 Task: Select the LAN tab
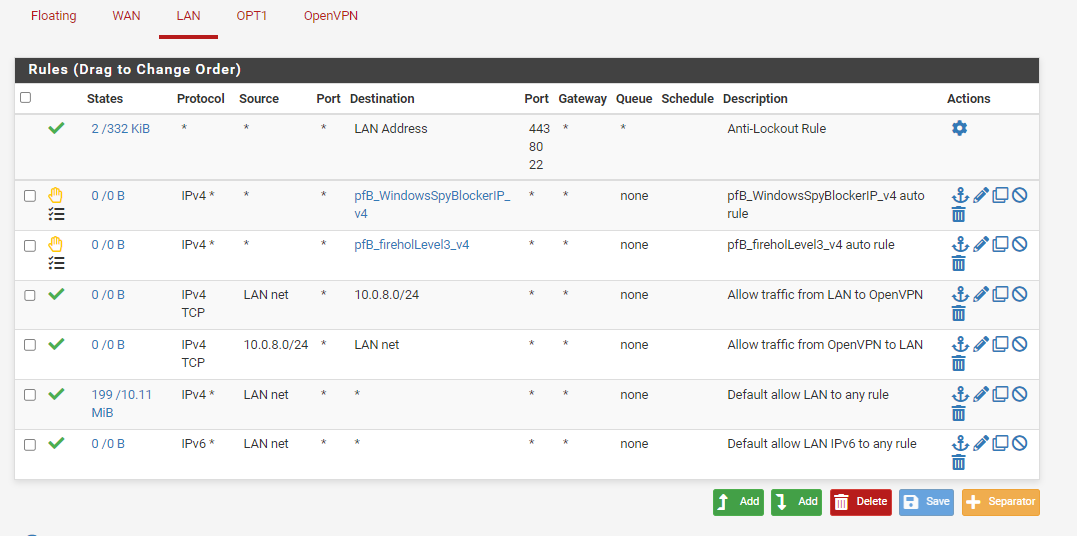pos(188,16)
